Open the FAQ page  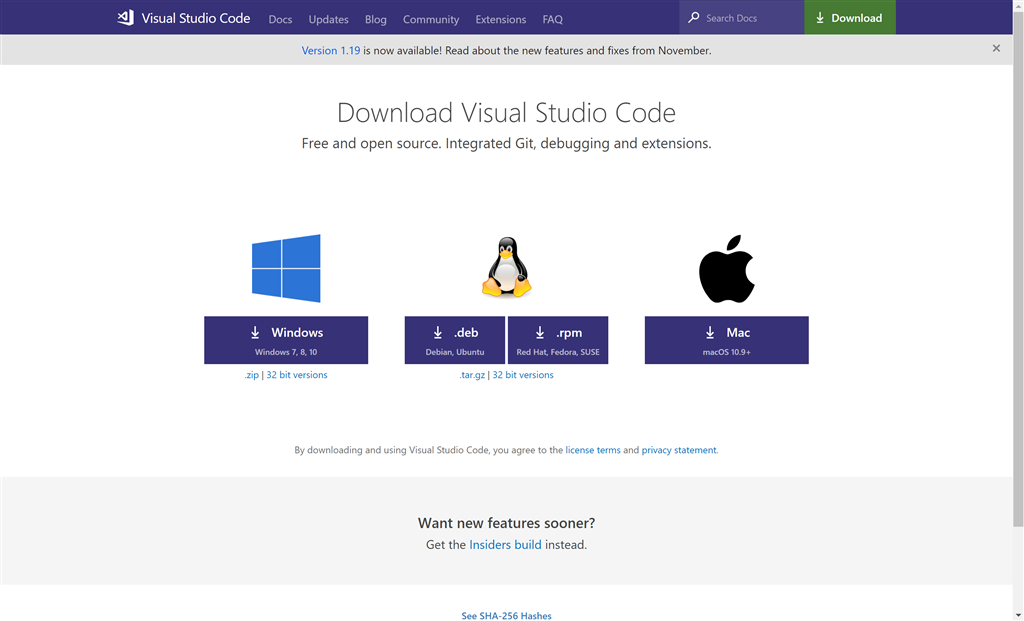[552, 19]
